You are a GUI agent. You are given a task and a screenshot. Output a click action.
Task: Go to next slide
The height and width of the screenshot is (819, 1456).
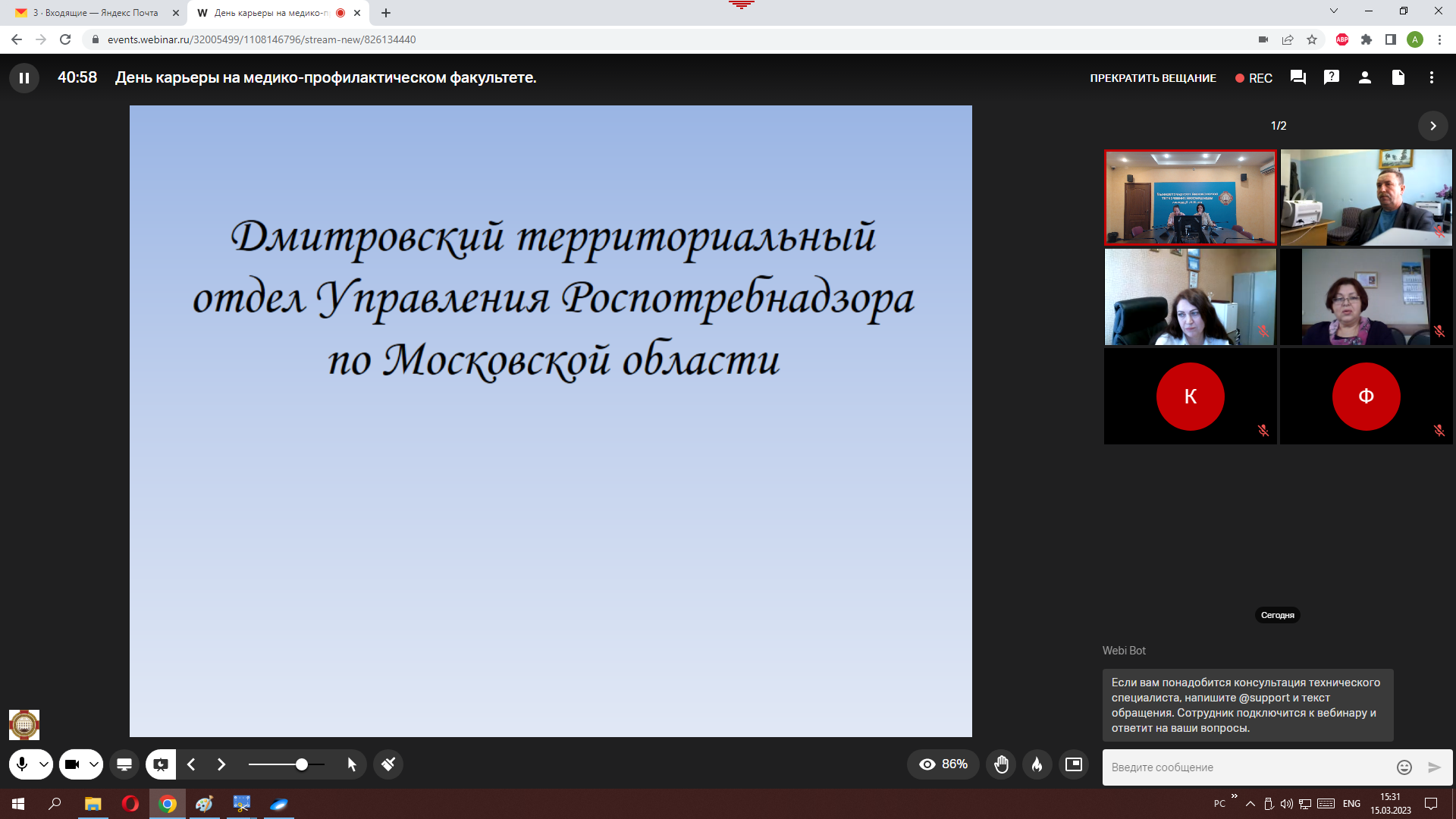pos(221,764)
